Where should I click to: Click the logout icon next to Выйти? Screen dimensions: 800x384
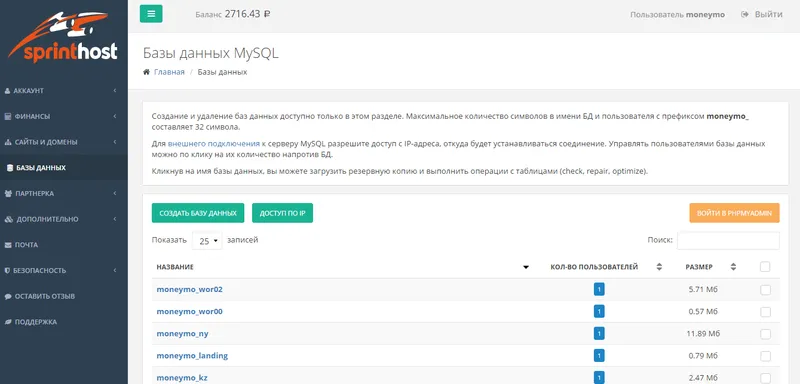[745, 14]
